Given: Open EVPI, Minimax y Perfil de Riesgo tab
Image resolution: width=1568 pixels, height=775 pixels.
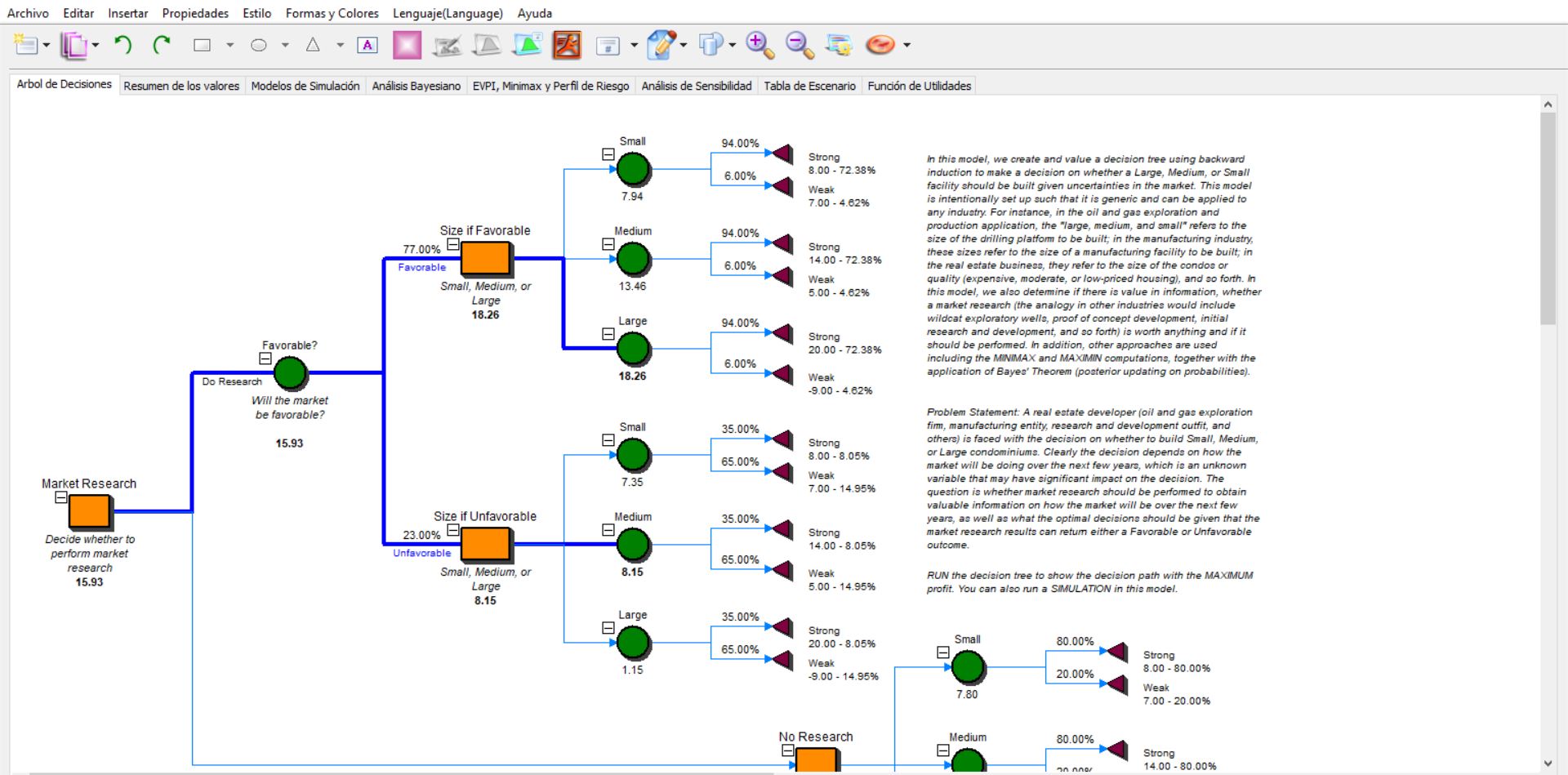Looking at the screenshot, I should 551,86.
